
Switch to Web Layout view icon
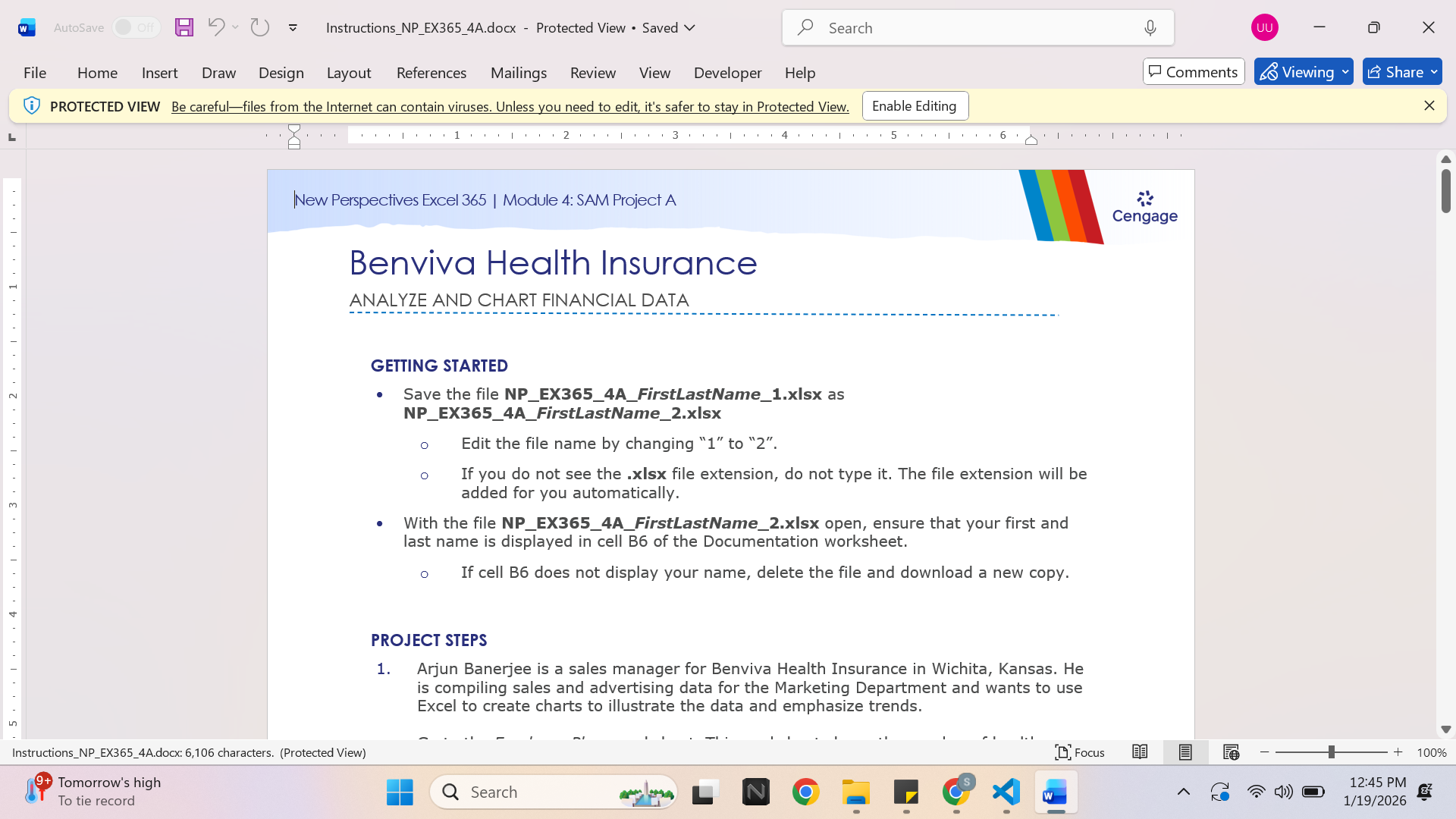pyautogui.click(x=1231, y=752)
